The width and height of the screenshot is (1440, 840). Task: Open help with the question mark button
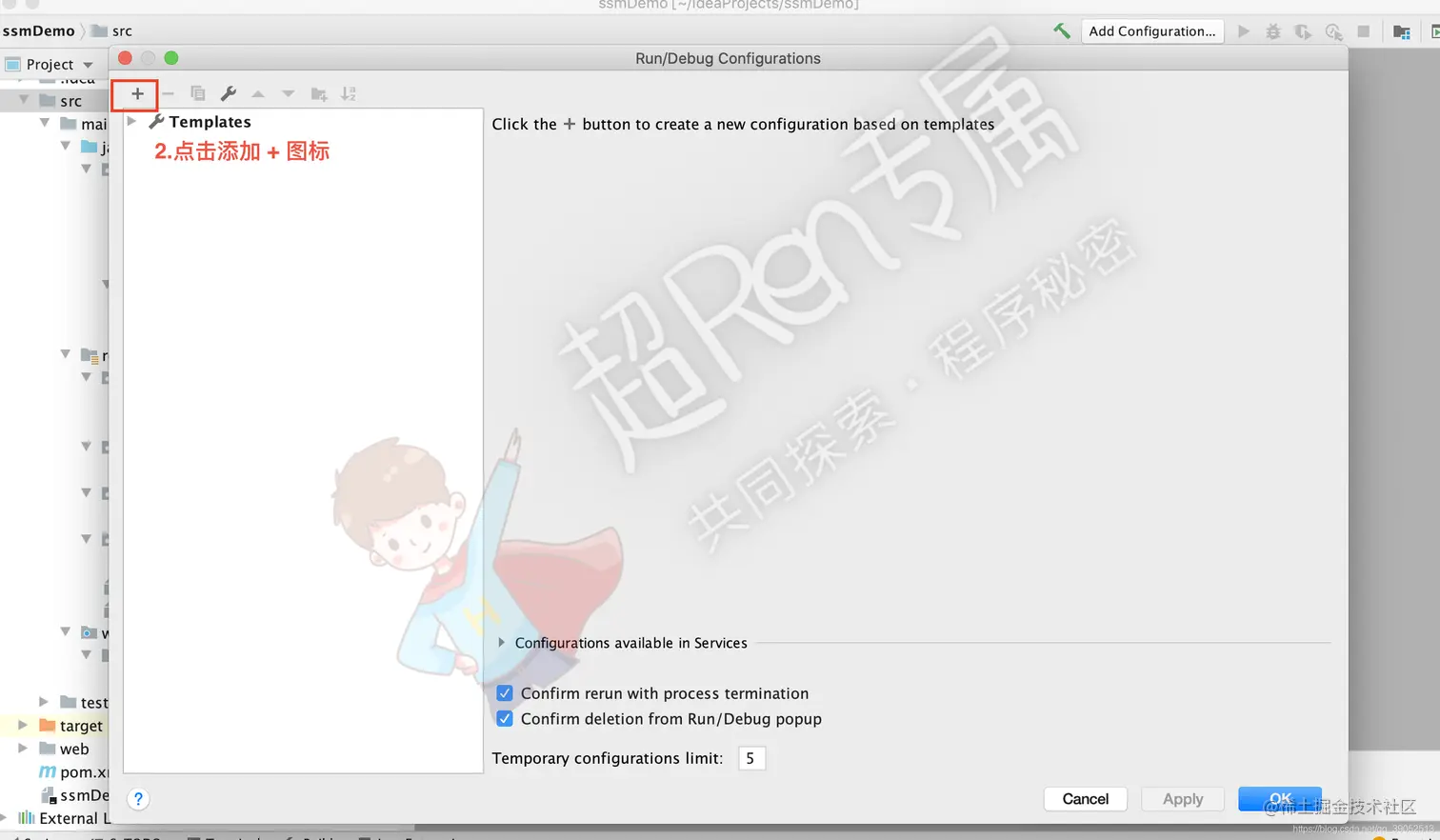point(138,799)
